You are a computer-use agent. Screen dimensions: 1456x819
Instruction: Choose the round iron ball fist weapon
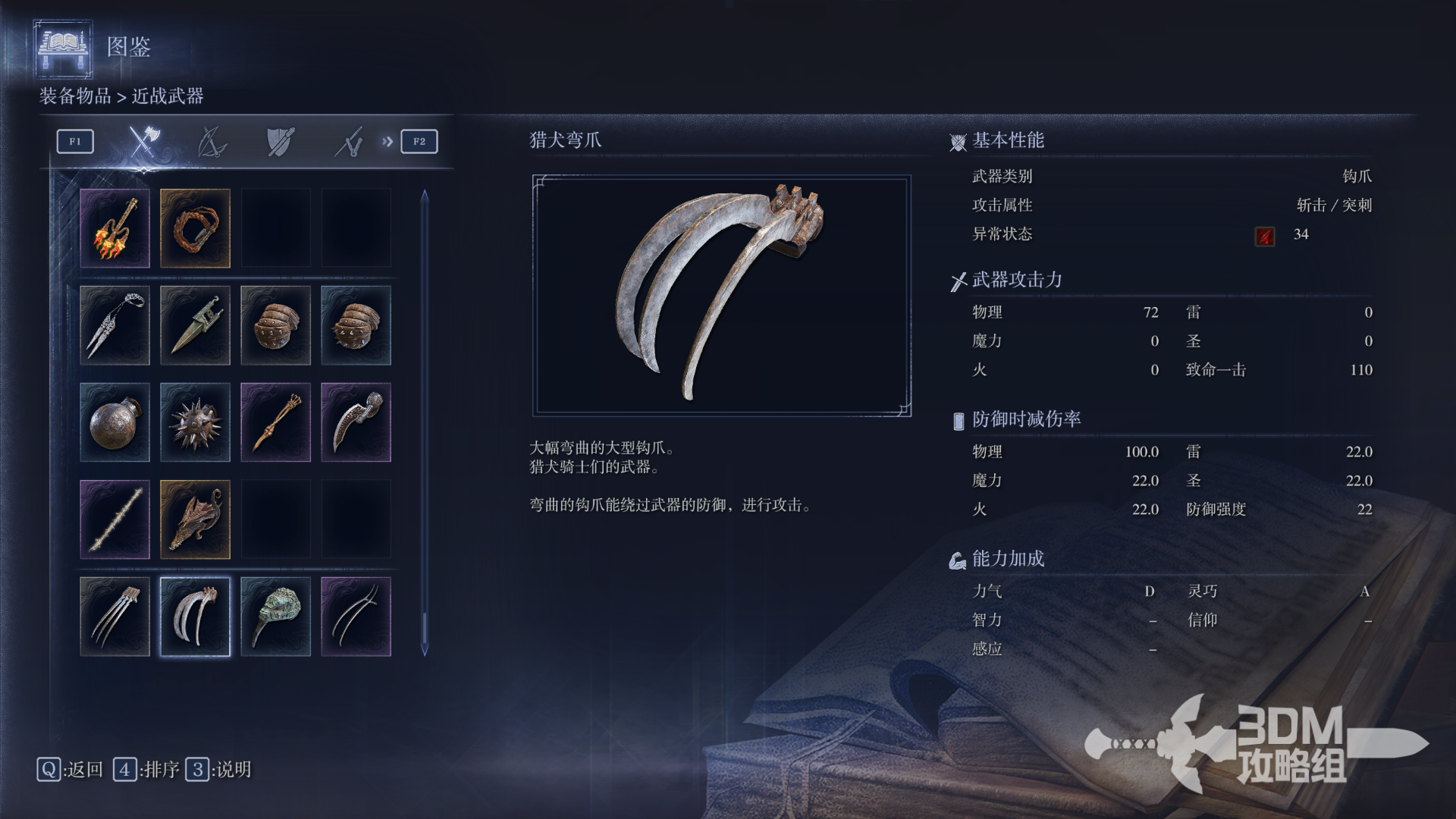coord(115,422)
